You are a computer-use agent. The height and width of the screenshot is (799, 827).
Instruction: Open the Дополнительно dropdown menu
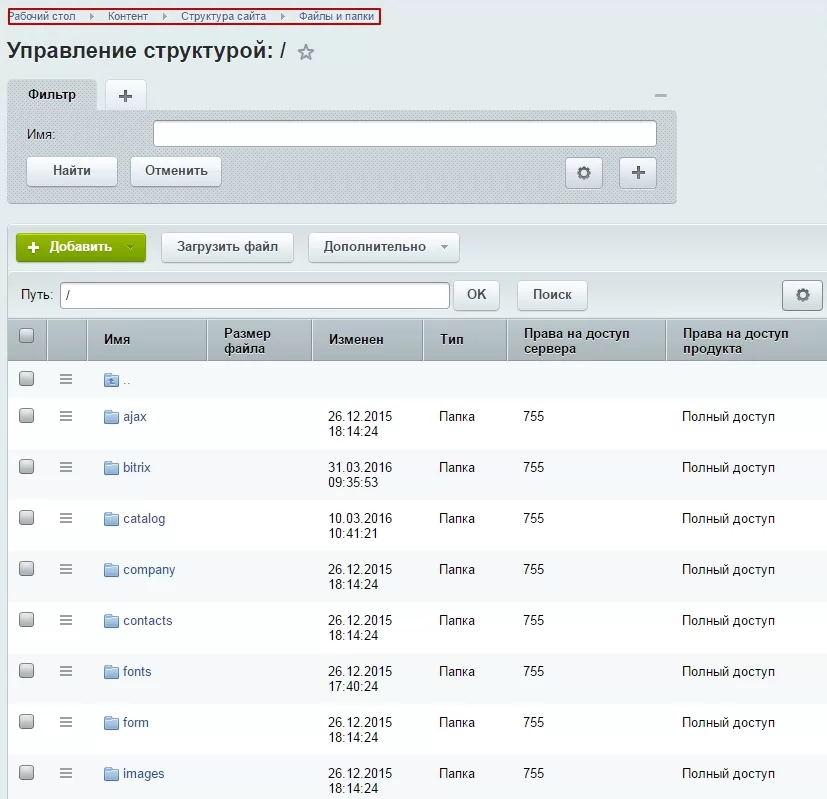[384, 247]
